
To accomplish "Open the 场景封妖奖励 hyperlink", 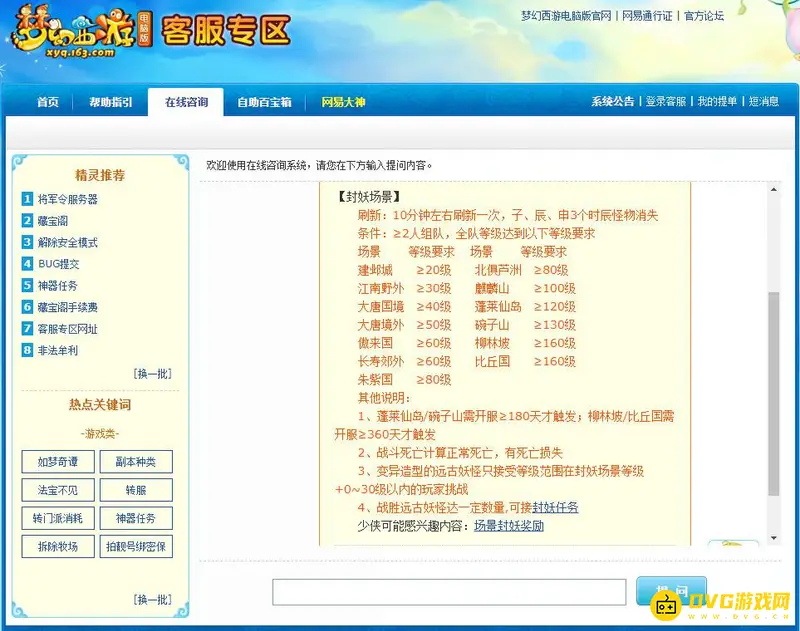I will (509, 526).
